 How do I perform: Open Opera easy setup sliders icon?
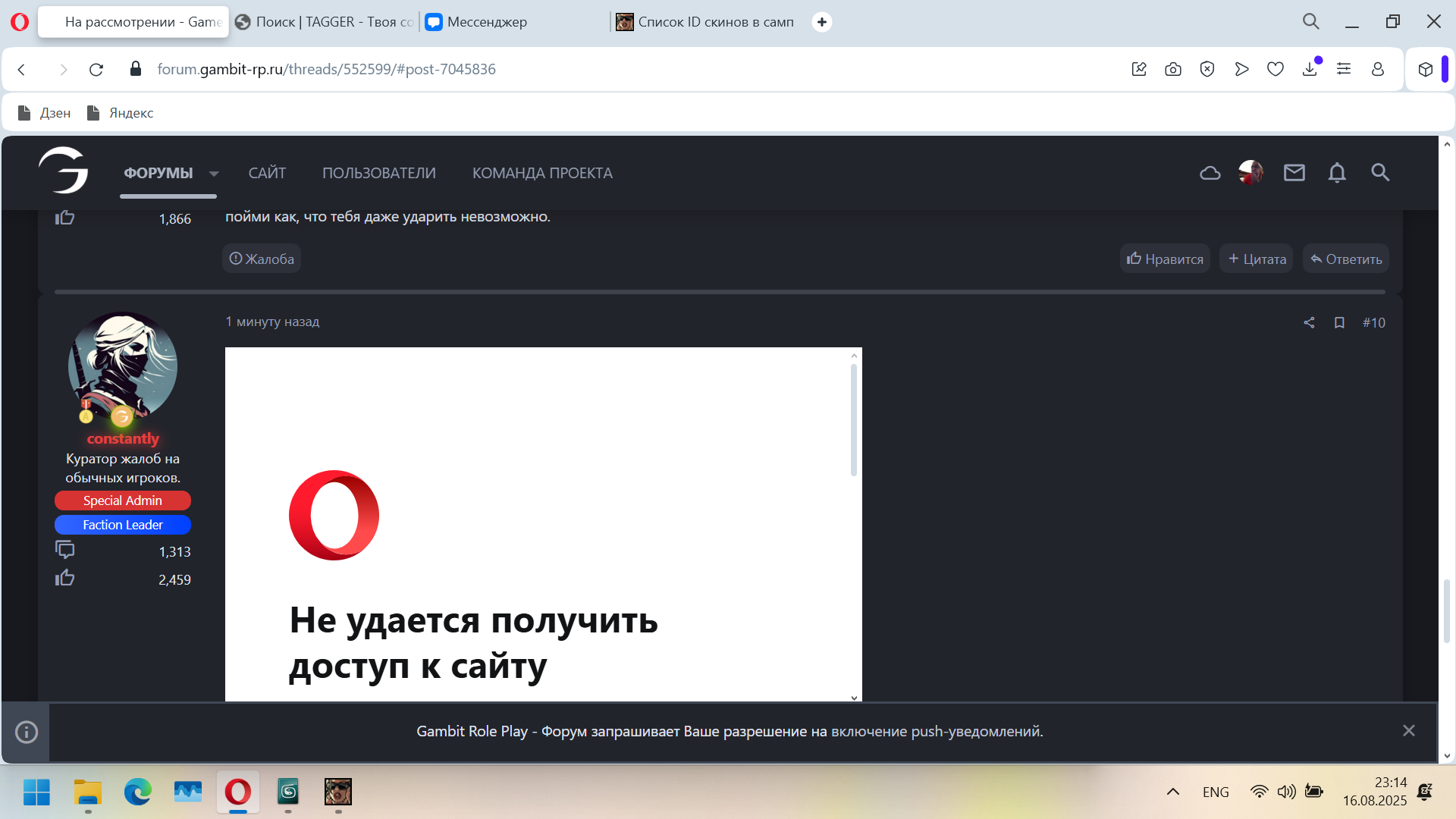(x=1344, y=69)
